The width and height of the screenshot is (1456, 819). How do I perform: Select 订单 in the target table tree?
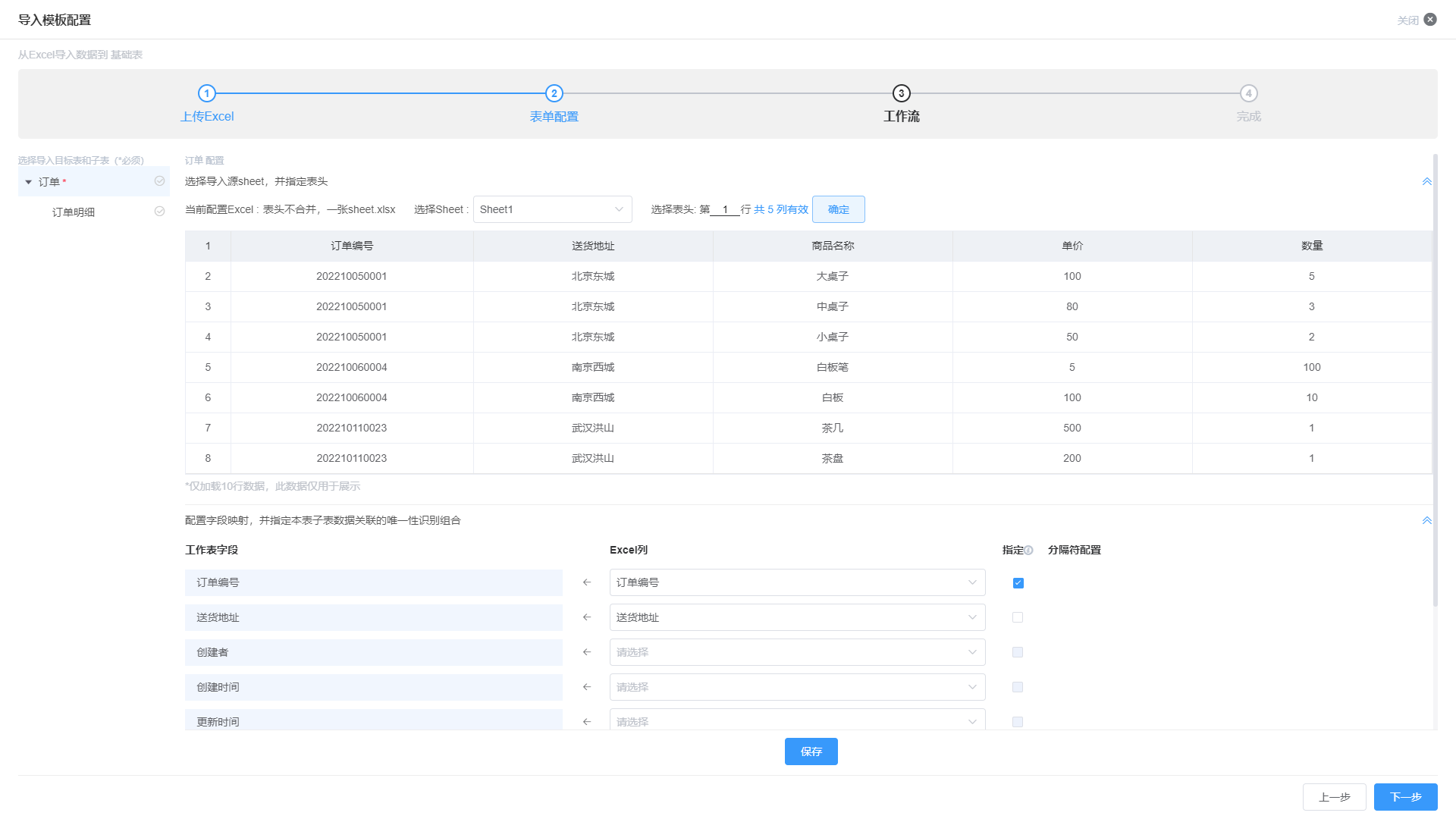click(x=94, y=181)
